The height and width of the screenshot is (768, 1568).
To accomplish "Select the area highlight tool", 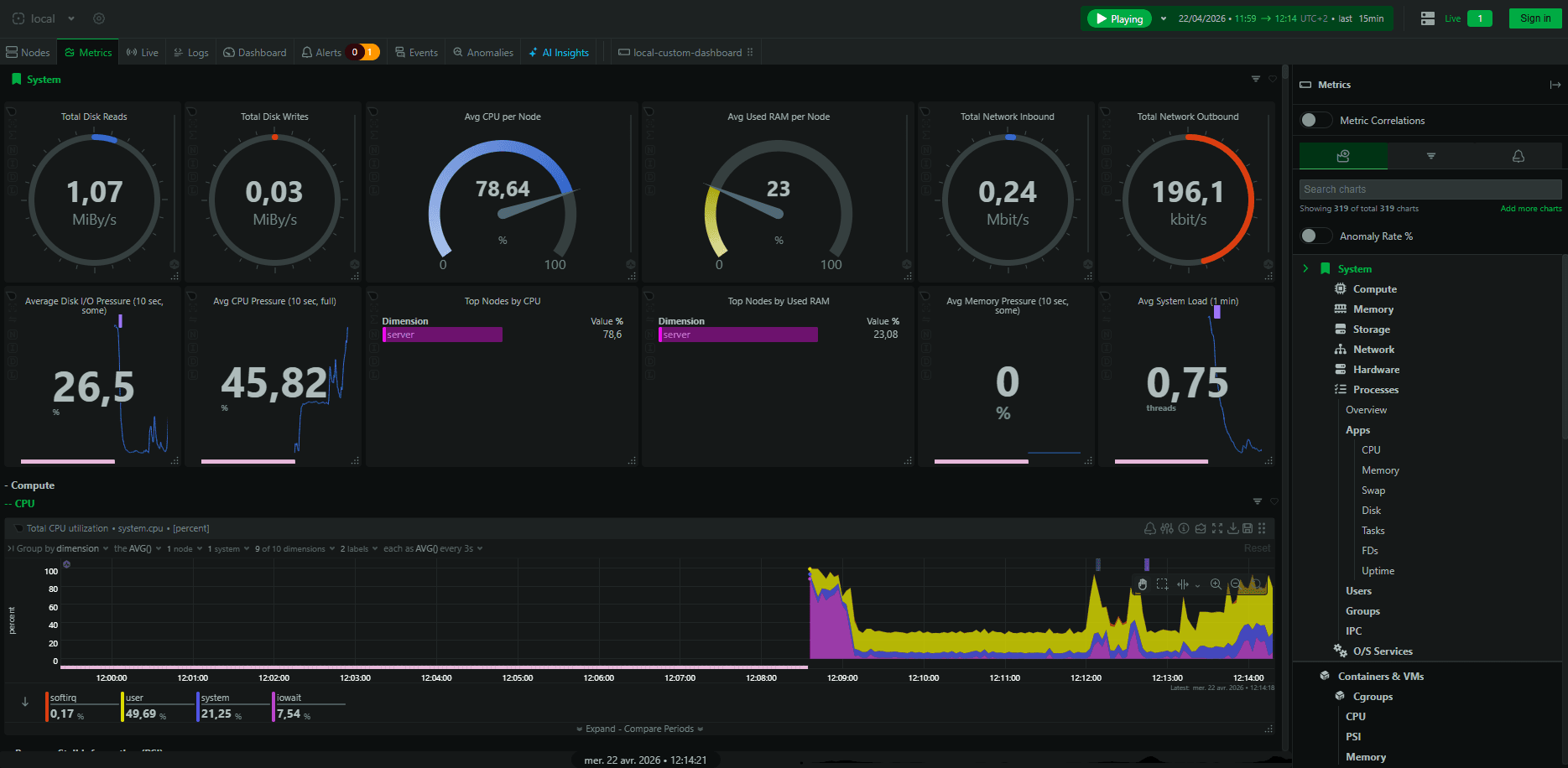I will coord(1162,584).
